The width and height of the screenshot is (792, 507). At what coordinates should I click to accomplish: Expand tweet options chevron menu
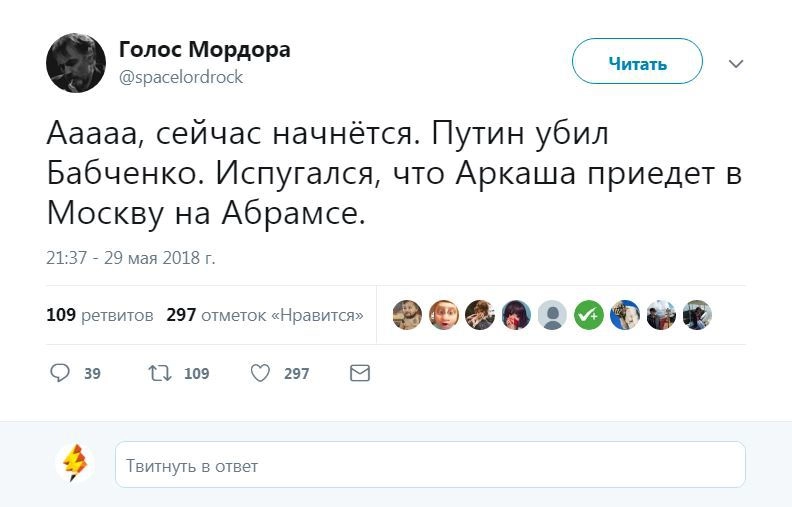point(736,64)
